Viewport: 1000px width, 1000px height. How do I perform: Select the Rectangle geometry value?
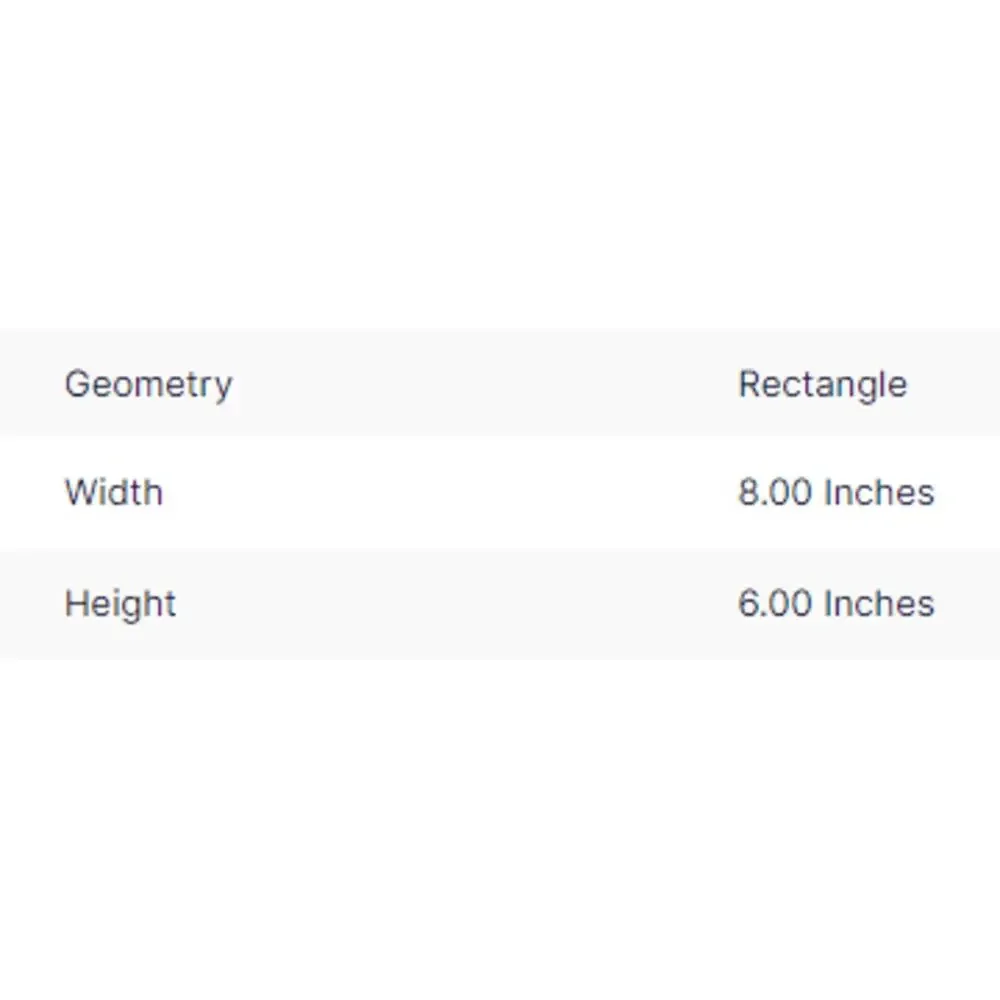(823, 385)
